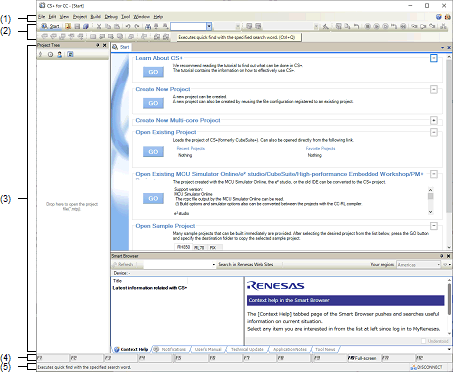Click the Stop debug icon in toolbar
This screenshot has width=474, height=375.
click(x=367, y=26)
